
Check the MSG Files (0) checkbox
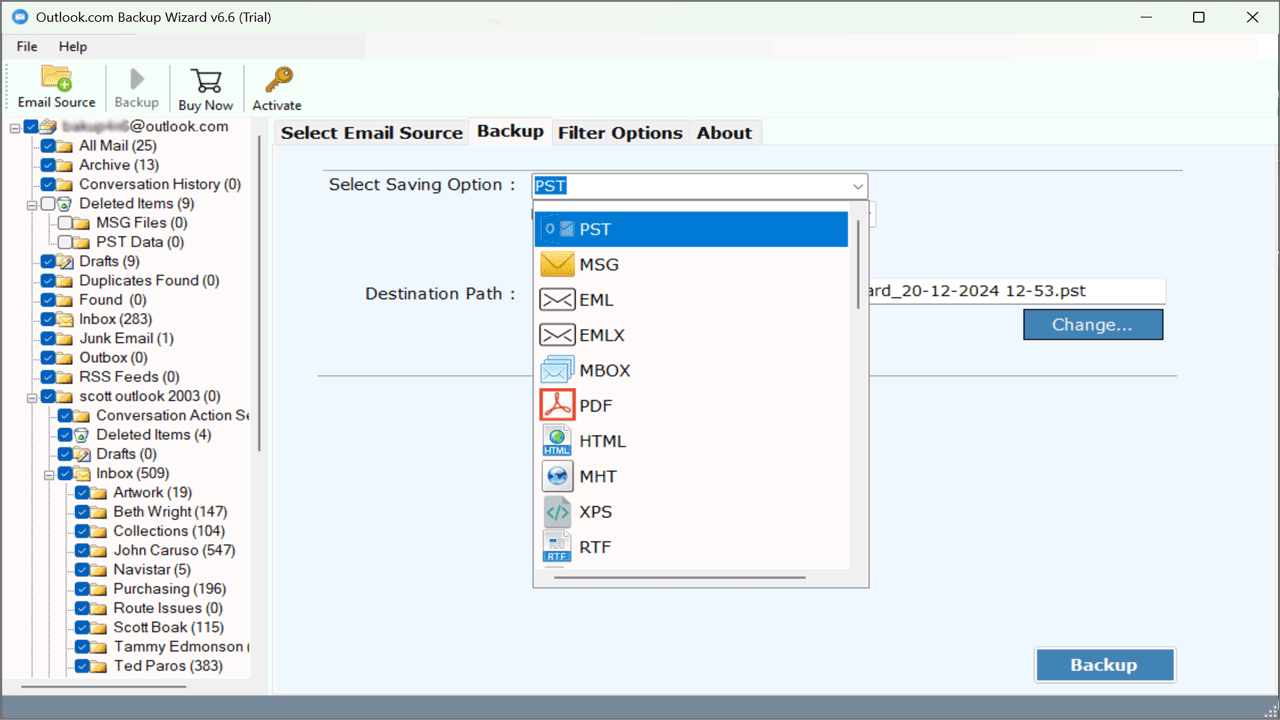tap(65, 223)
